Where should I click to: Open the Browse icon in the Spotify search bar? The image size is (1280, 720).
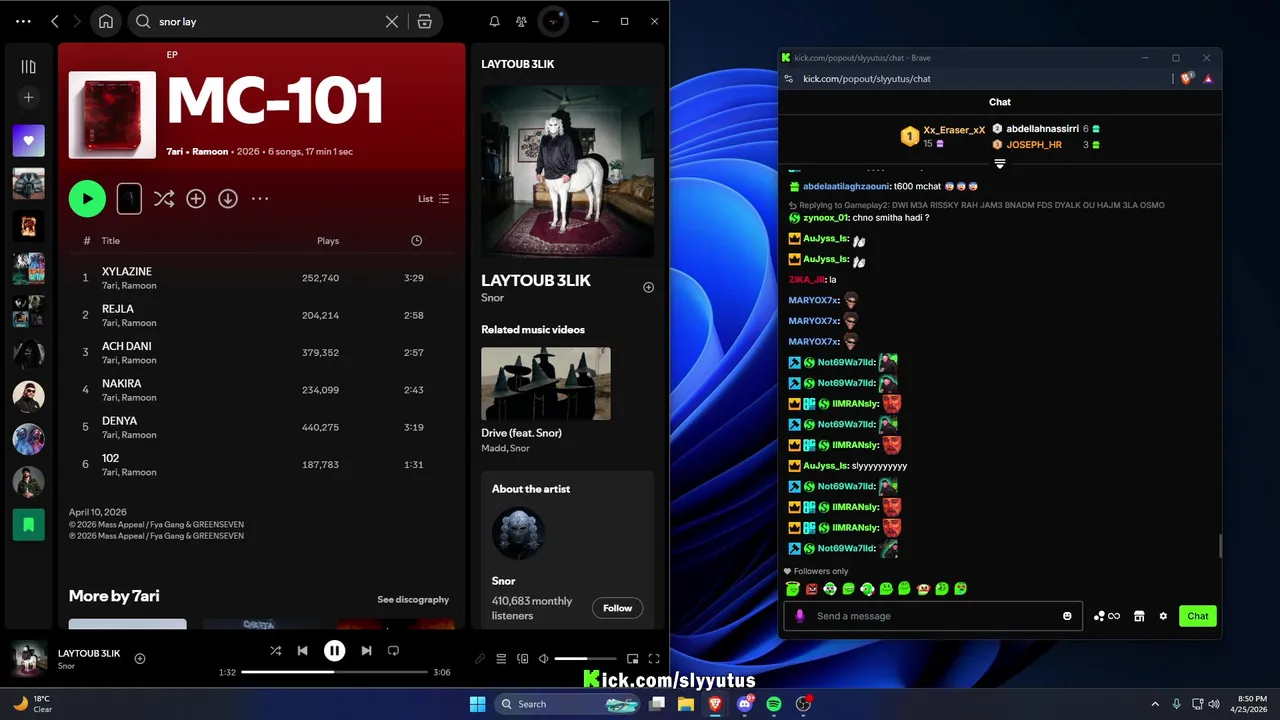pyautogui.click(x=424, y=21)
